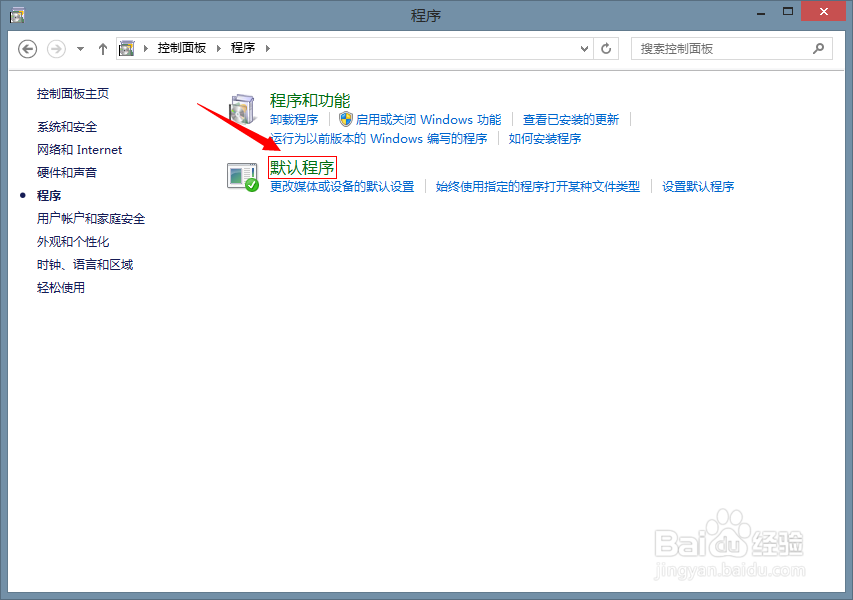This screenshot has width=853, height=600.
Task: Go up one level with the up arrow
Action: 102,49
